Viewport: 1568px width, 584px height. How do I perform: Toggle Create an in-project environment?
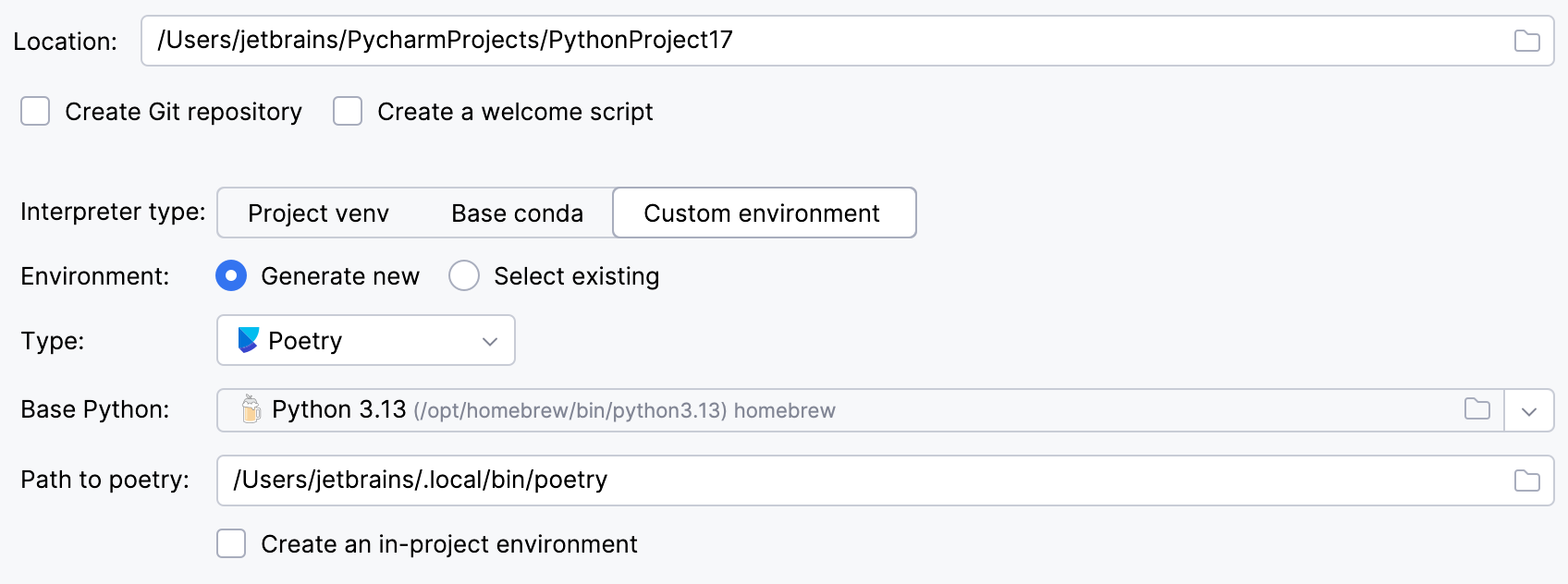coord(231,543)
